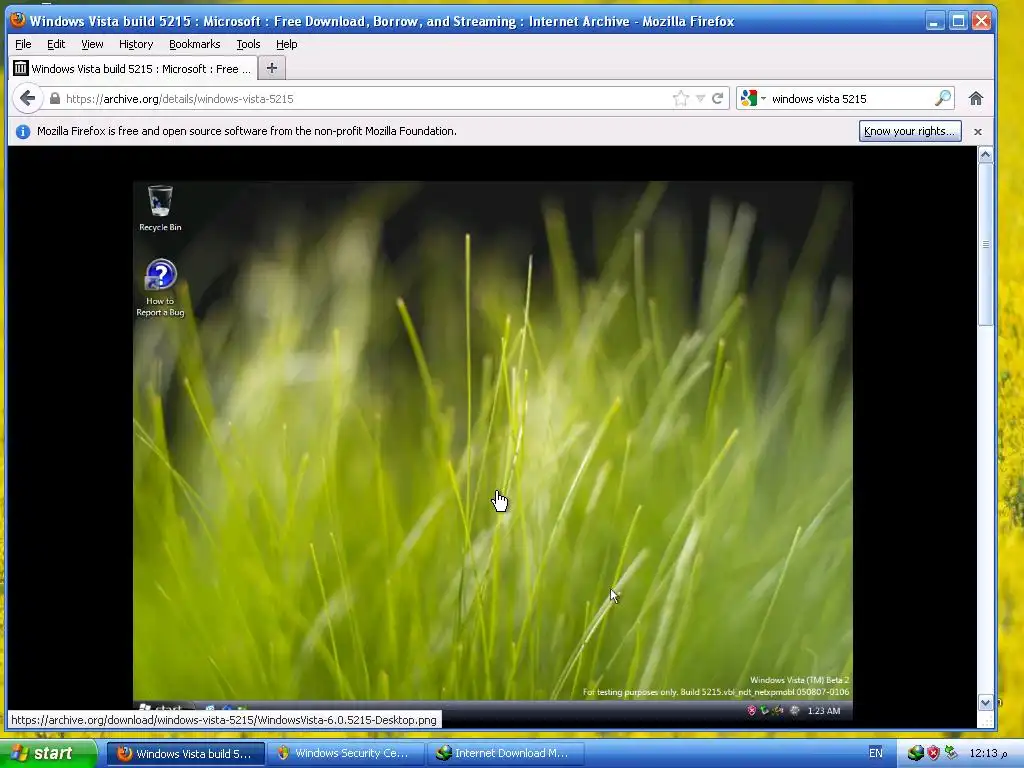This screenshot has width=1024, height=768.
Task: Click How to Report a Bug icon
Action: pyautogui.click(x=160, y=288)
